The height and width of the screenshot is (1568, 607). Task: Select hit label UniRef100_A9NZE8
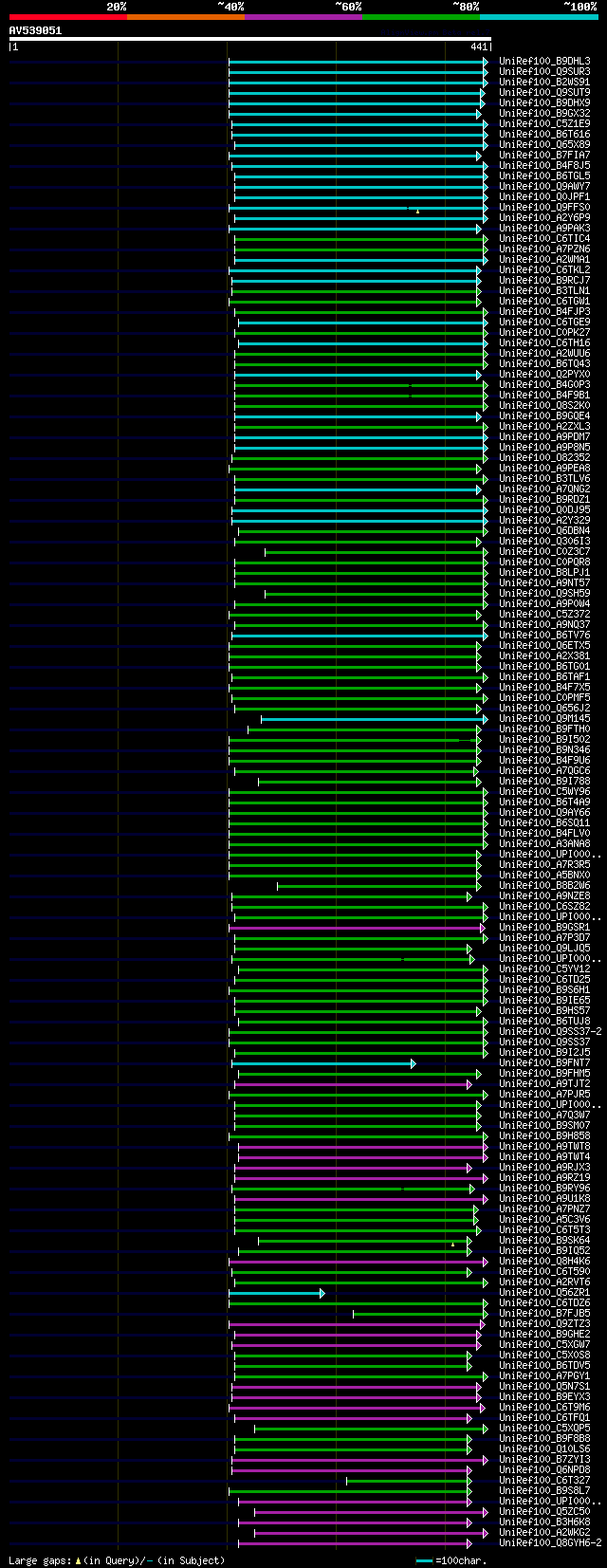point(544,896)
